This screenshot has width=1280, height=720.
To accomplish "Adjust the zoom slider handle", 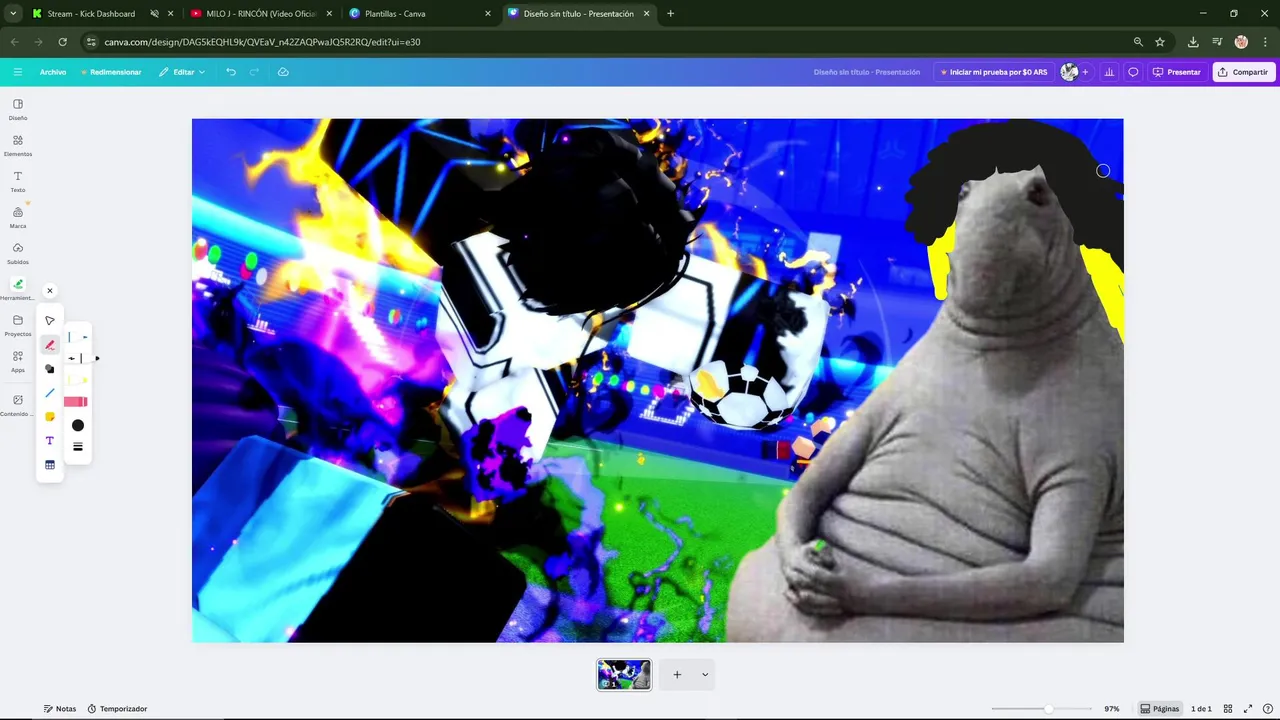I will (x=1048, y=709).
